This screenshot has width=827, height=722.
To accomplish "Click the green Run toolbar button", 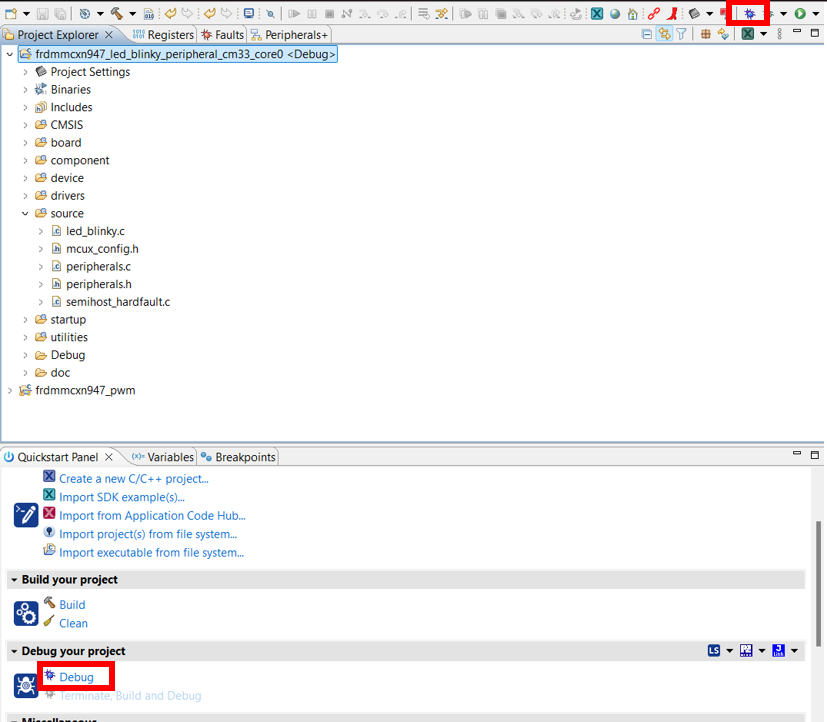I will 800,14.
